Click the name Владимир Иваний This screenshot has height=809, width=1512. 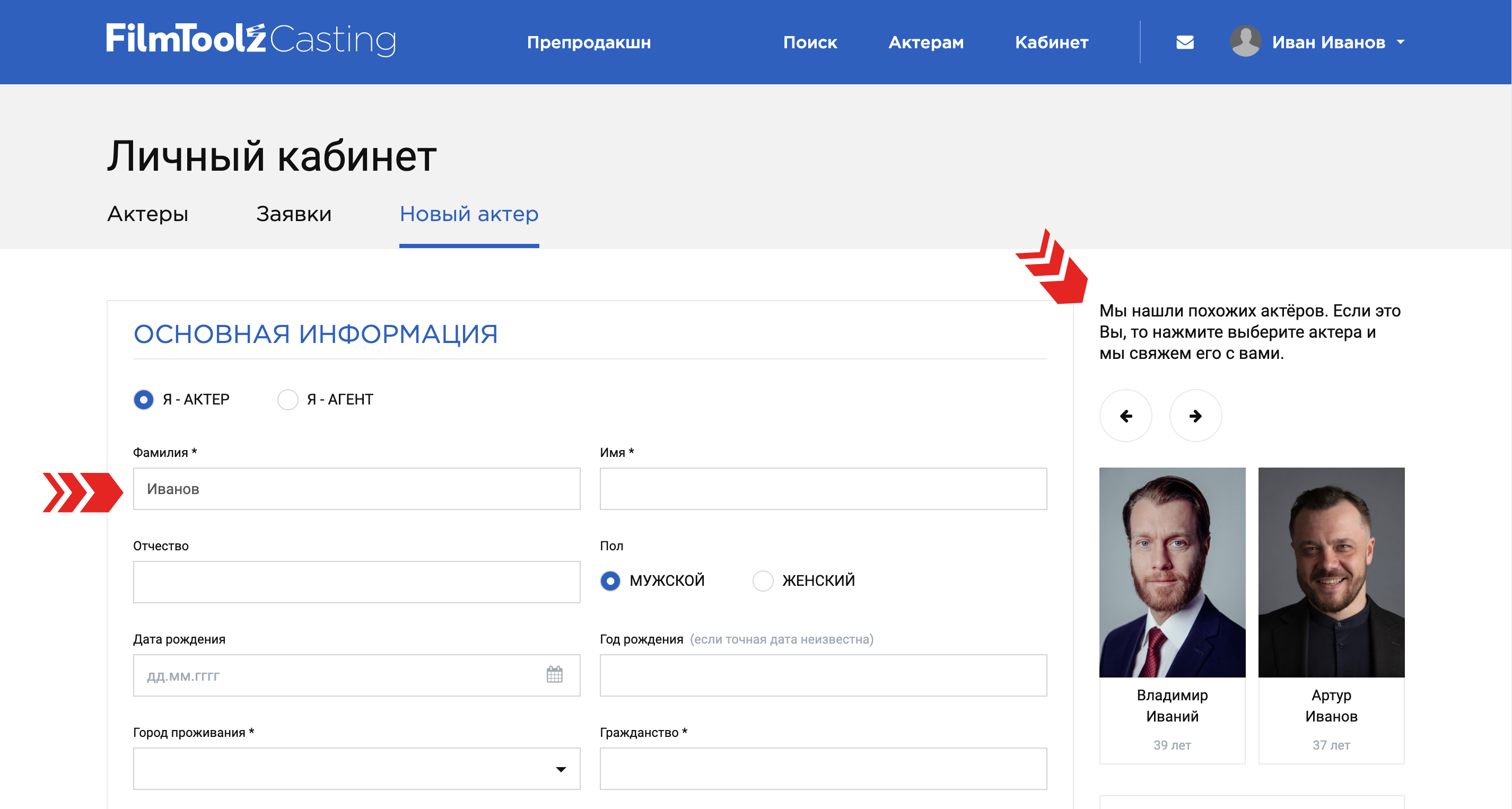click(1172, 706)
